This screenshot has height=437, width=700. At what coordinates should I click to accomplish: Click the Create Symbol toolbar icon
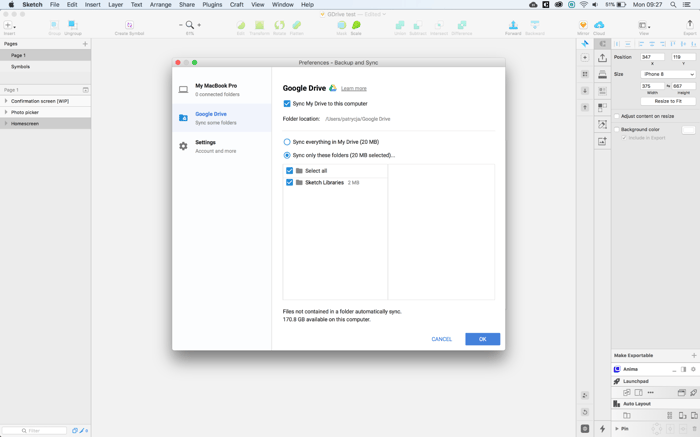(129, 25)
